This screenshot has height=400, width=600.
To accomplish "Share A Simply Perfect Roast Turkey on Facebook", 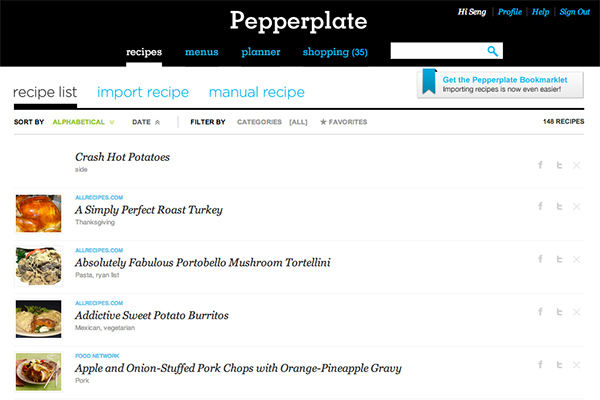I will 540,207.
